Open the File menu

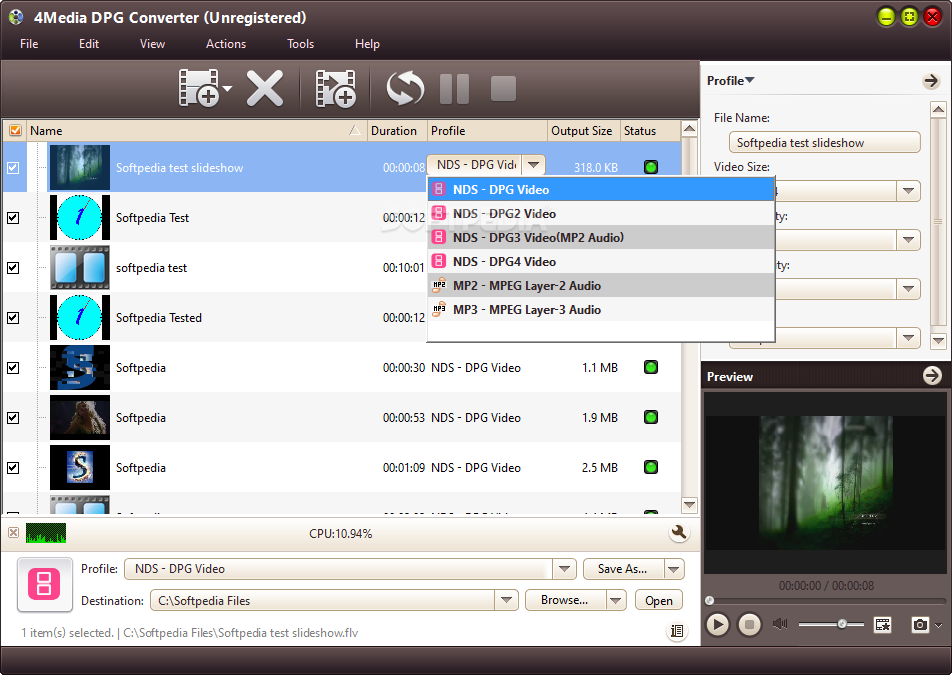point(29,44)
